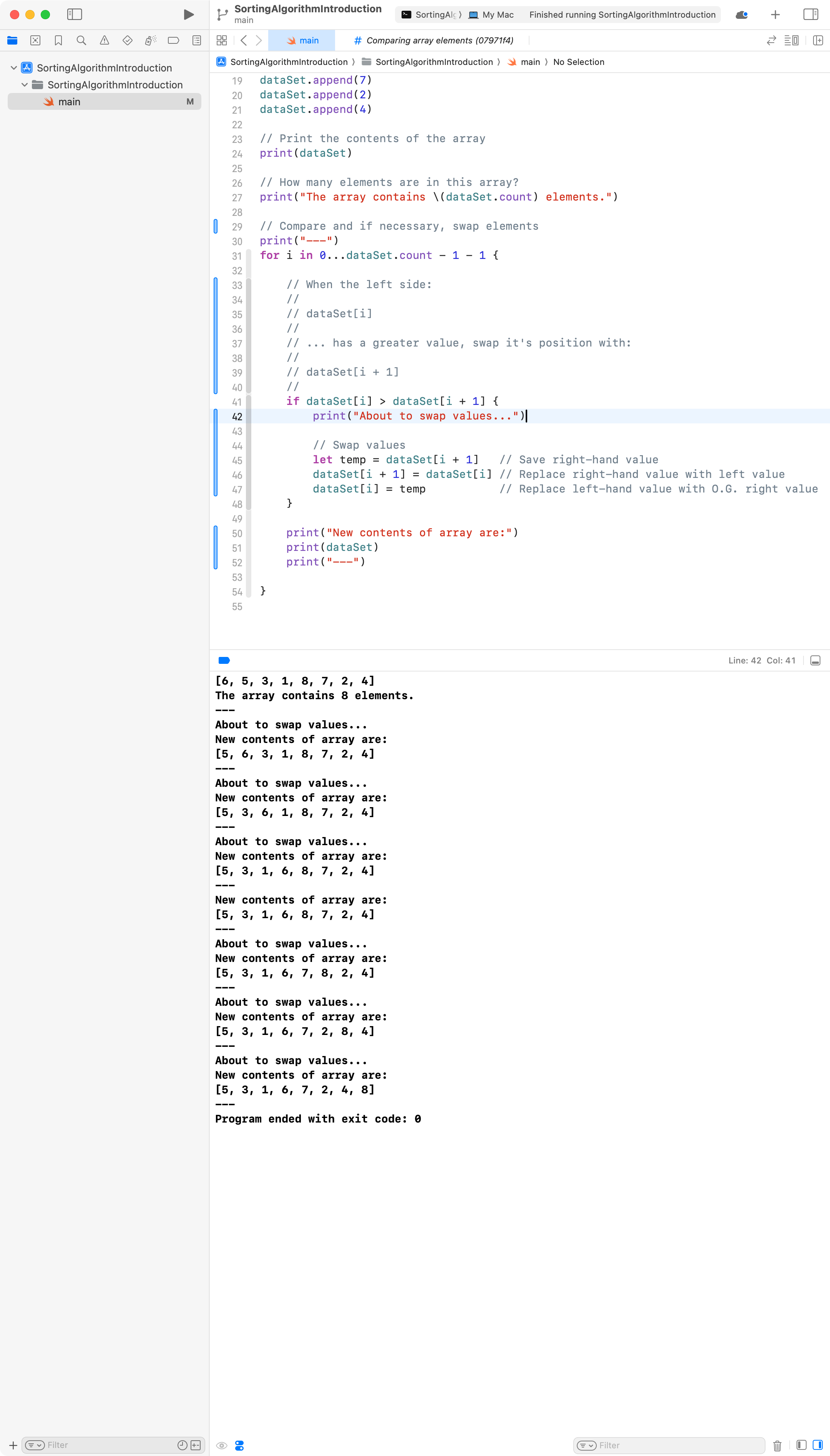Image resolution: width=830 pixels, height=1456 pixels.
Task: Open the Source Control navigator
Action: [x=35, y=40]
